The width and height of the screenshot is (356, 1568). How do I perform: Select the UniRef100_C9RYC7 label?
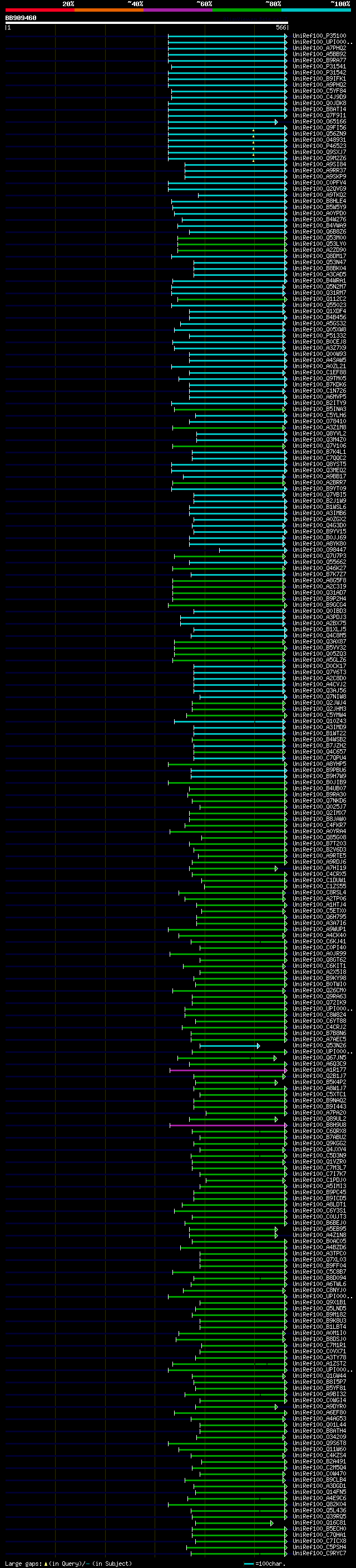[x=319, y=1554]
